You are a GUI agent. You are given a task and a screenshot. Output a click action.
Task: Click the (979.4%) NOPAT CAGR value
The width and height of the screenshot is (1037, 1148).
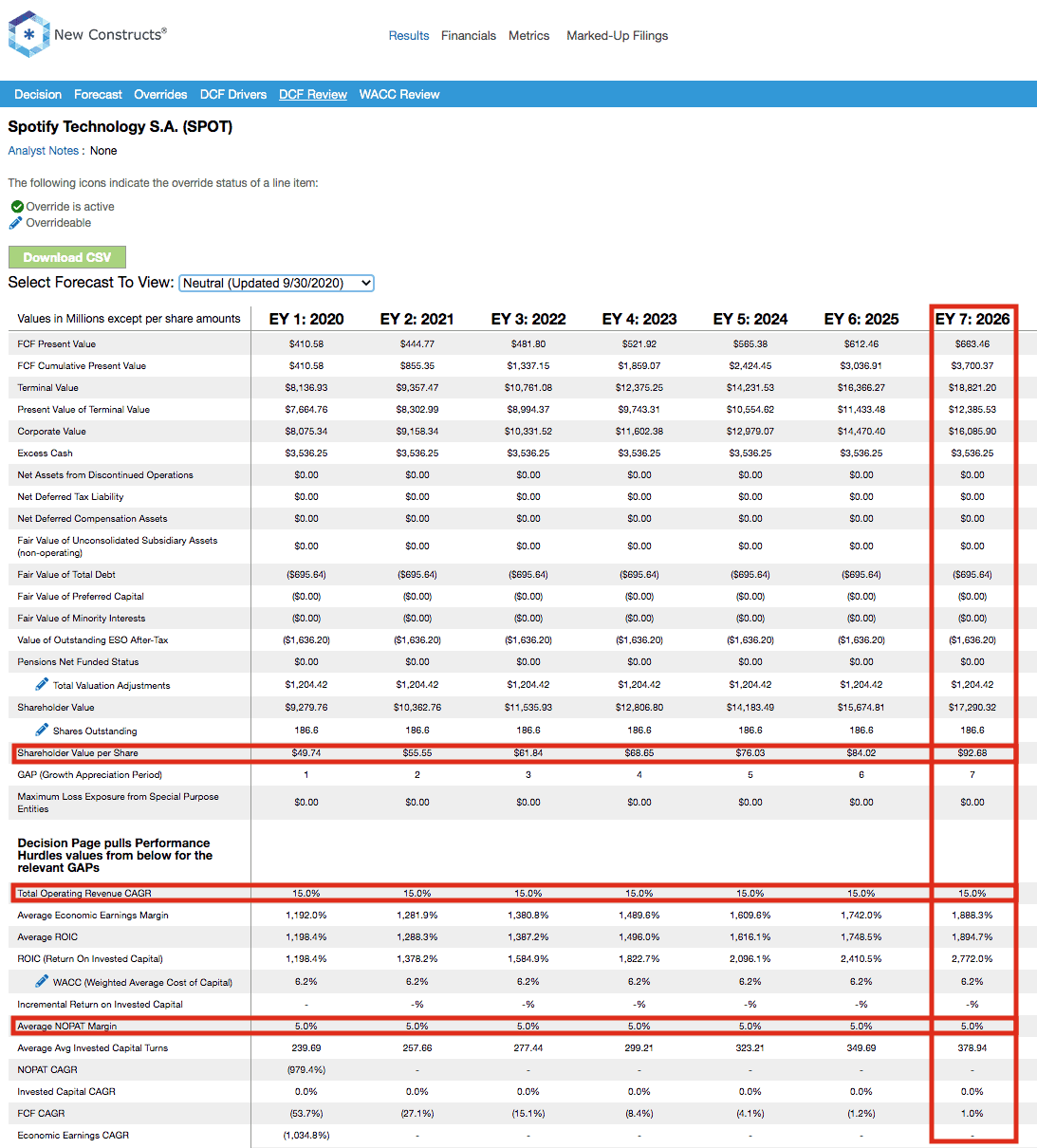306,1070
